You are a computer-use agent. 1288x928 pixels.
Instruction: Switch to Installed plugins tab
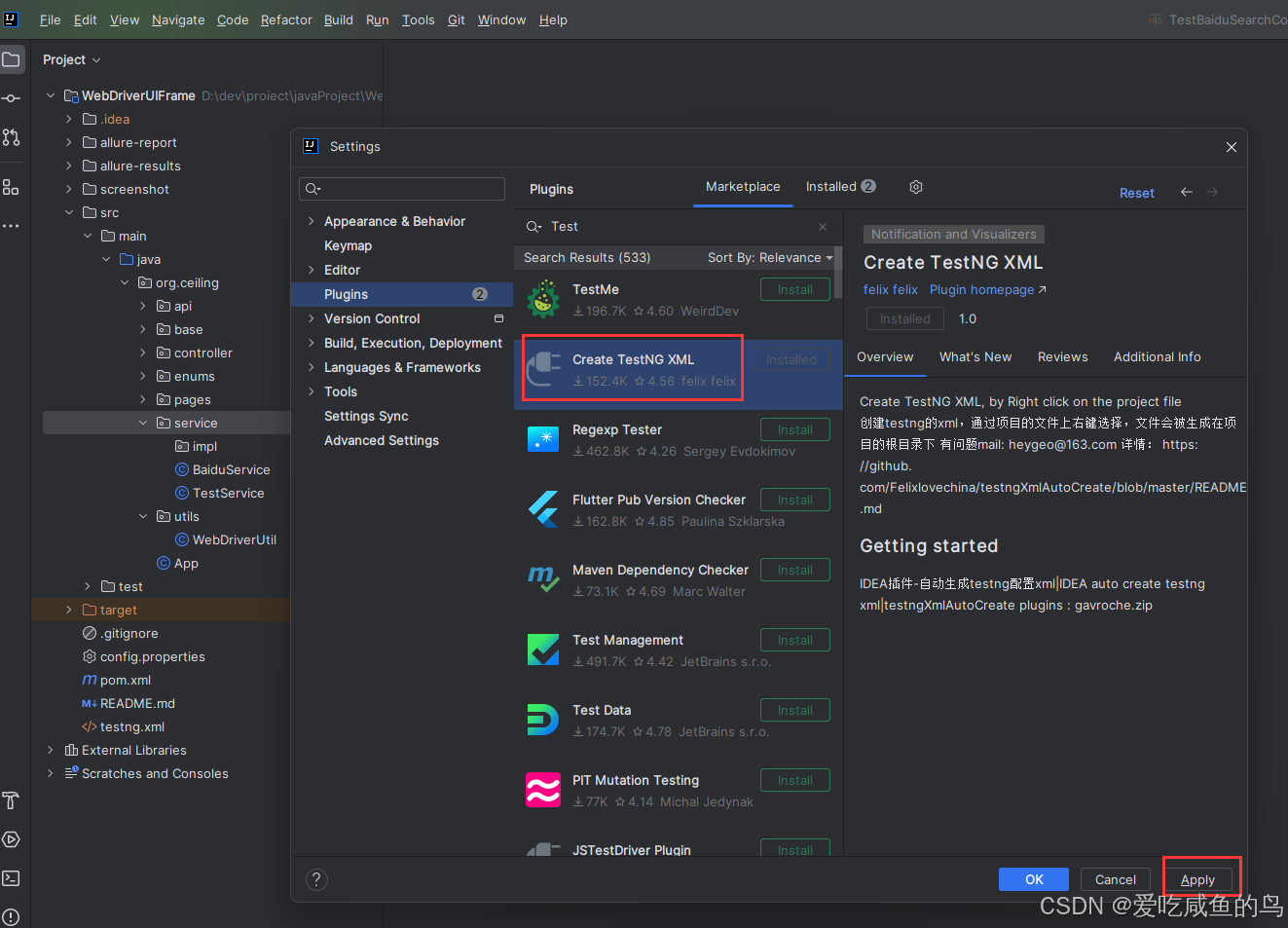841,187
